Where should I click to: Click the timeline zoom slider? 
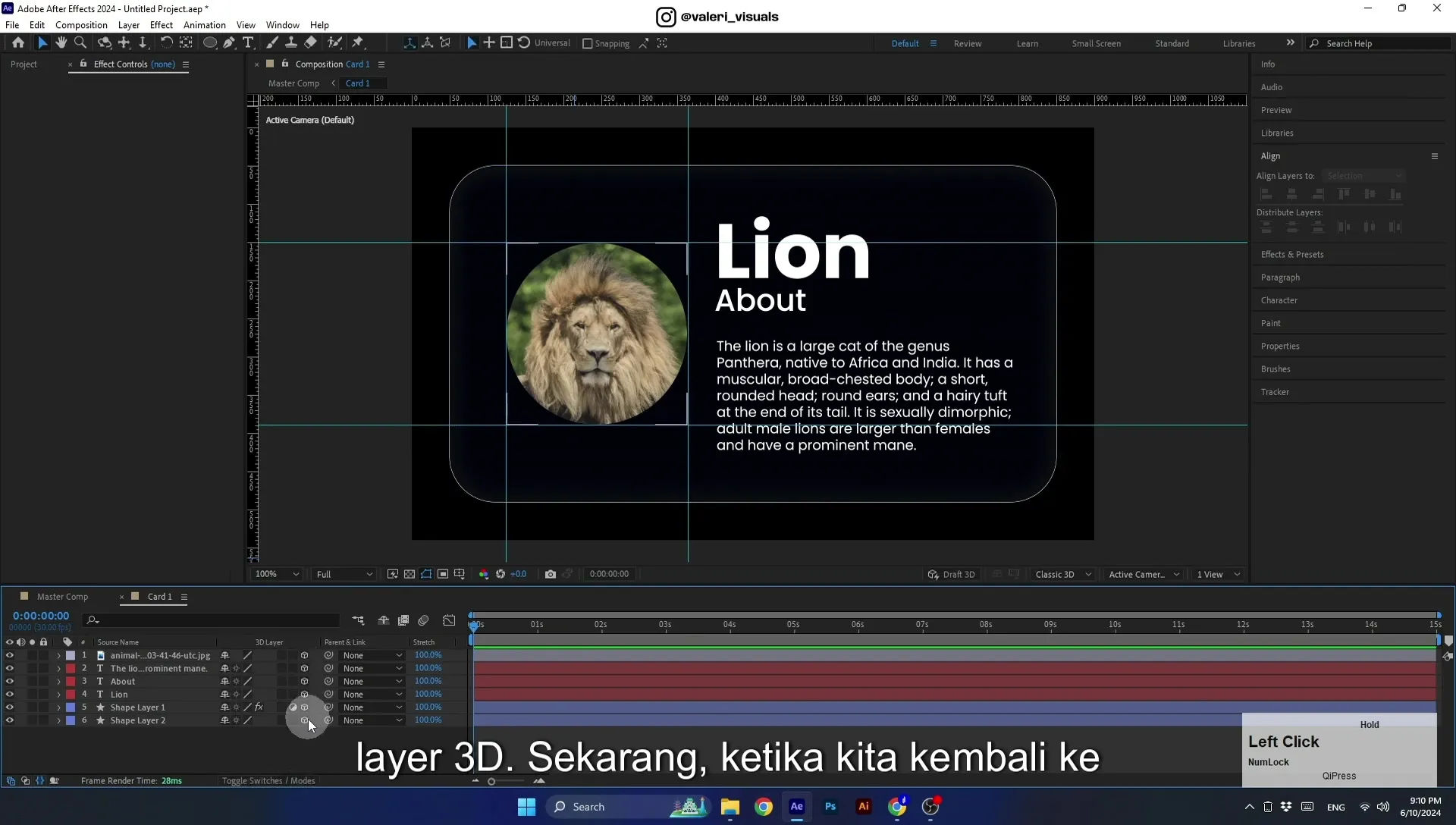(x=491, y=781)
